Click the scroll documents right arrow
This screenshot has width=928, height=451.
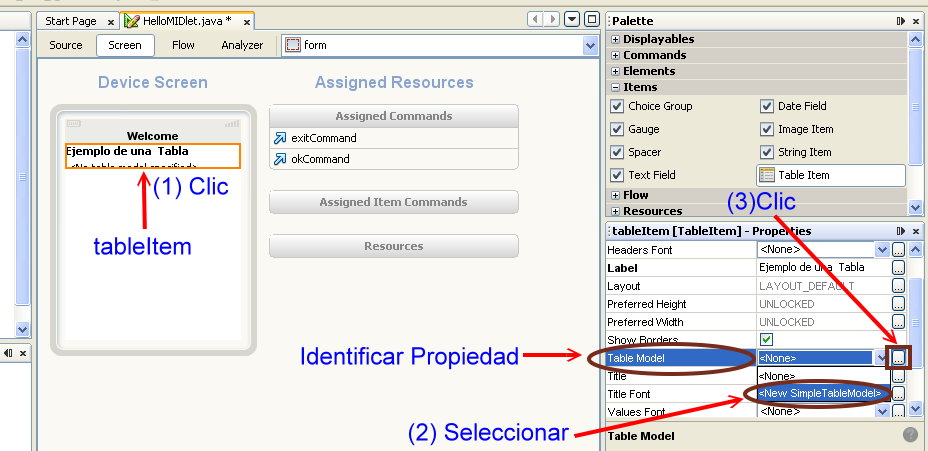(x=552, y=20)
